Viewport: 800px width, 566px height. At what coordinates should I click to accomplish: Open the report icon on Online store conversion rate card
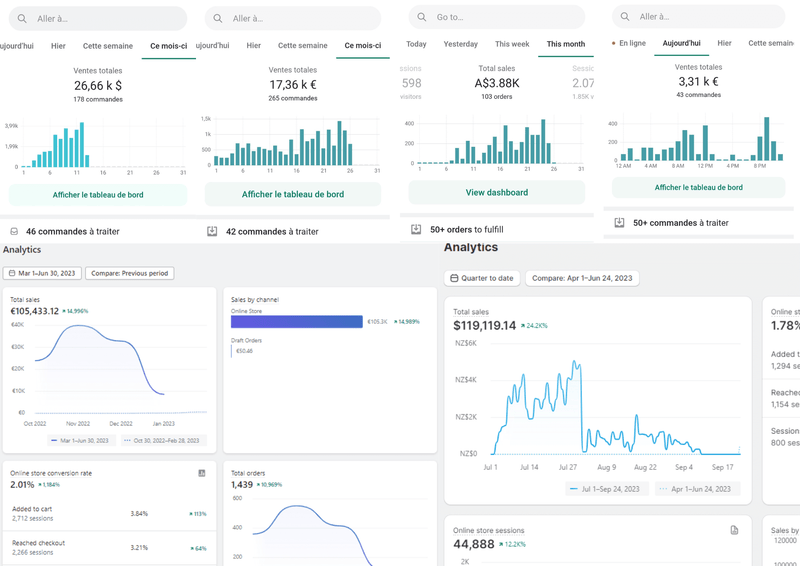pos(201,473)
